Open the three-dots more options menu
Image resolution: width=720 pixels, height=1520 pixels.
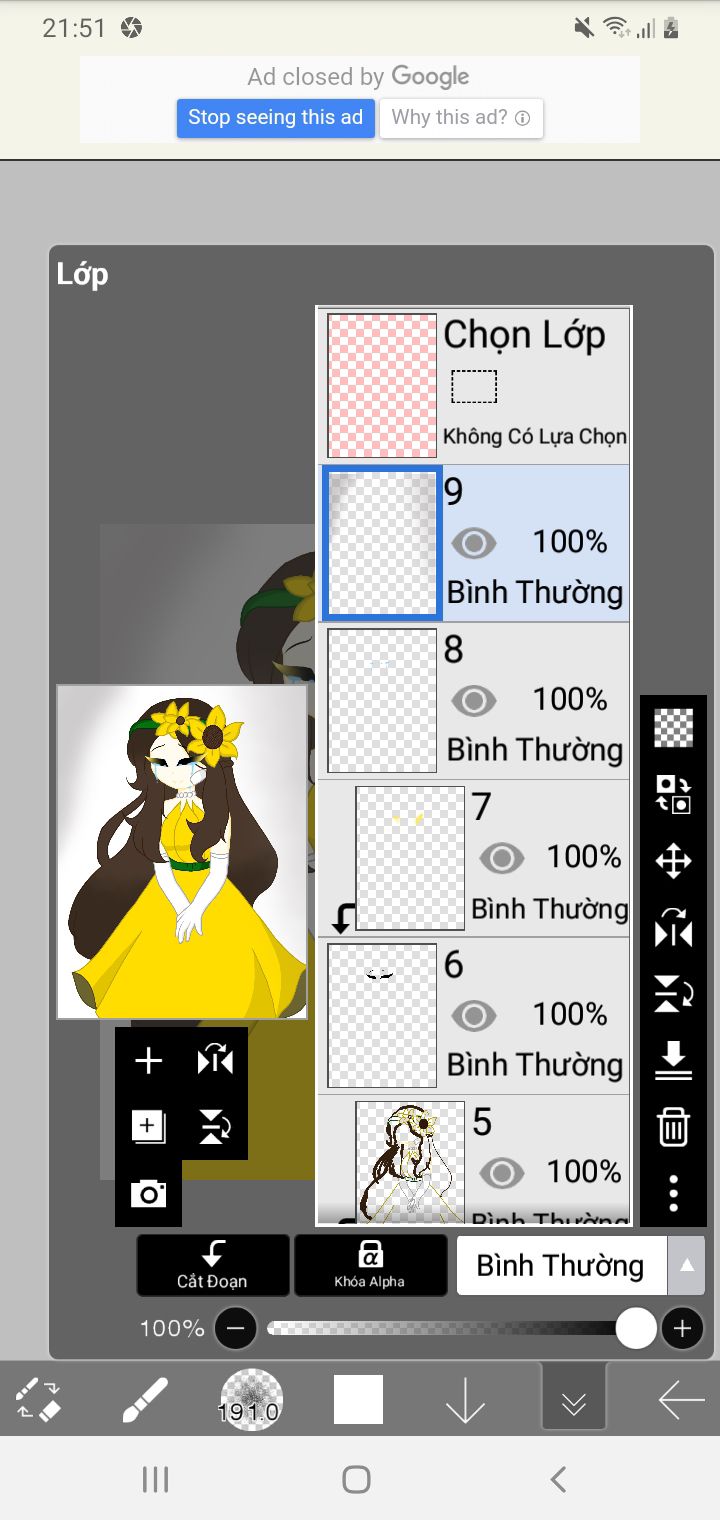(x=673, y=1193)
